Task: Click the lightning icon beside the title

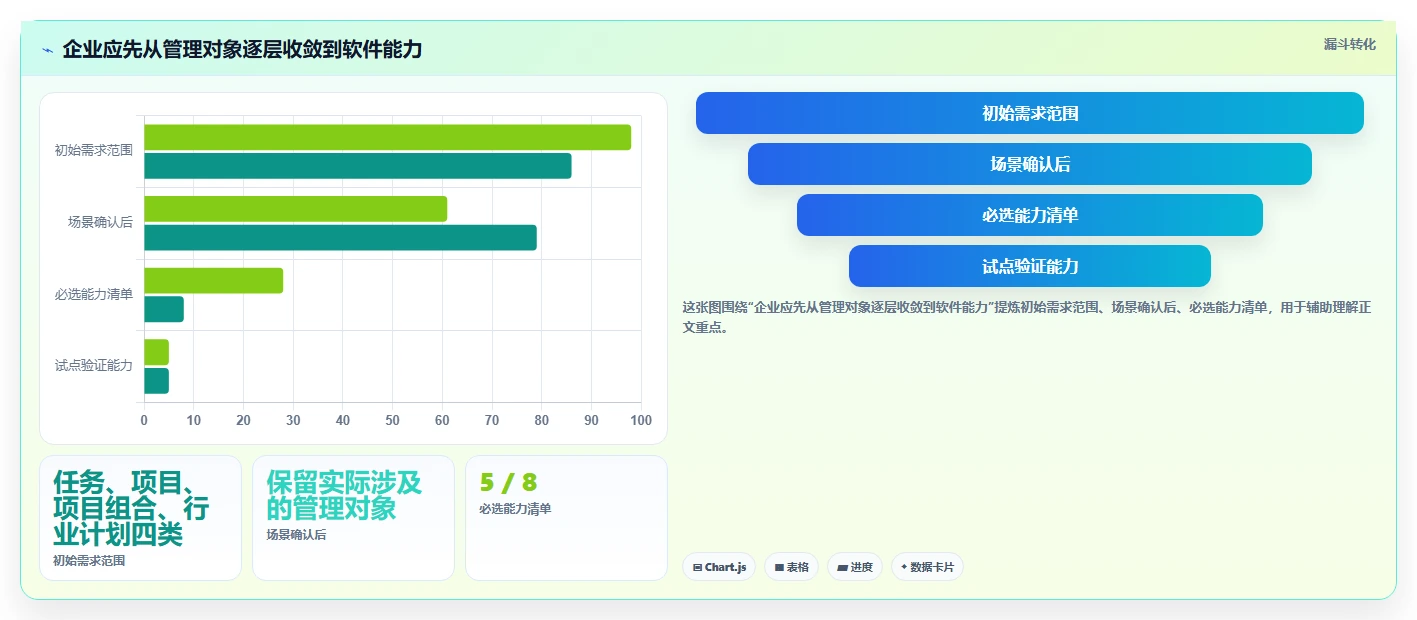Action: click(x=47, y=50)
